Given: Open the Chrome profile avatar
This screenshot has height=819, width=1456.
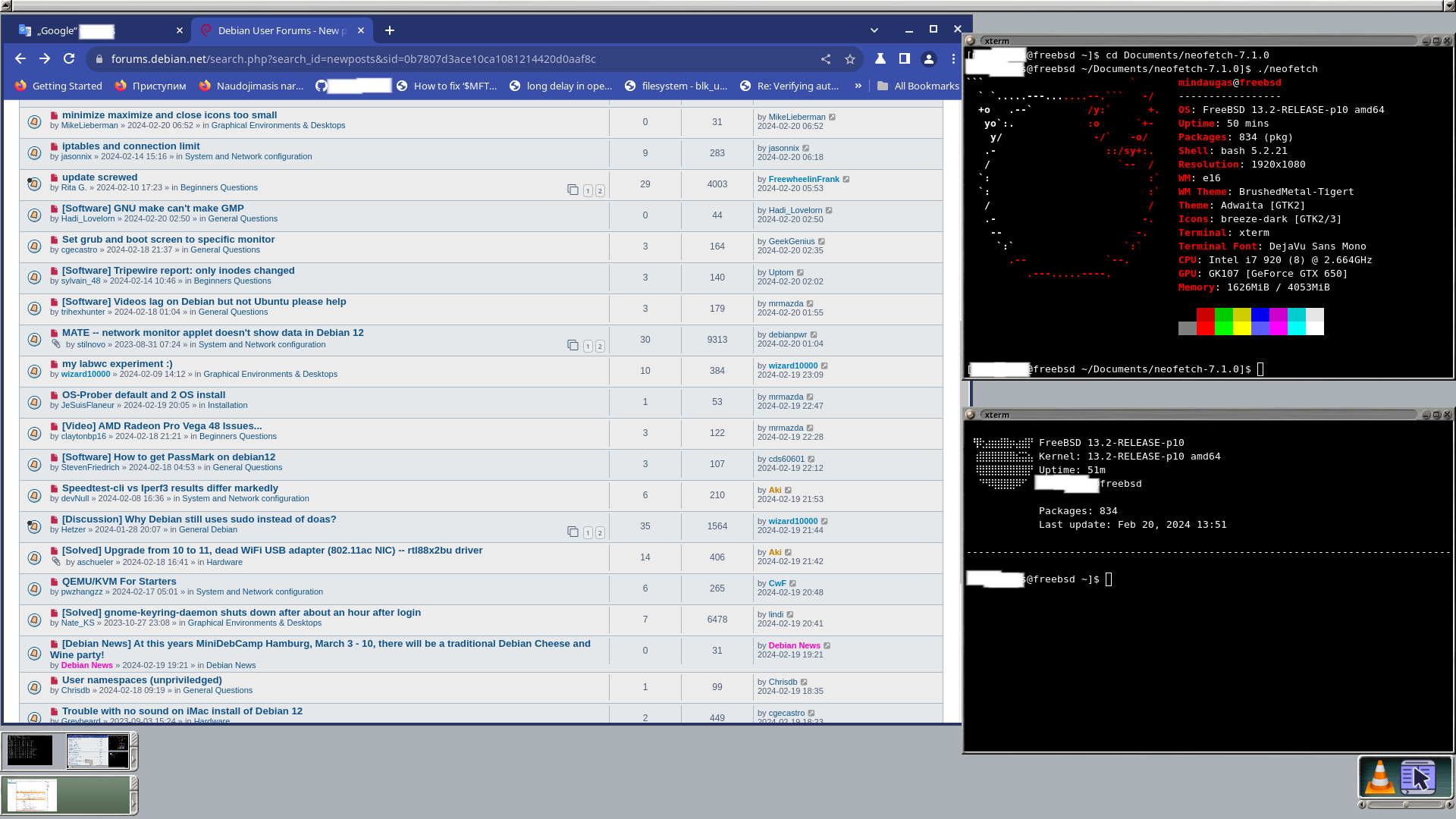Looking at the screenshot, I should tap(929, 59).
